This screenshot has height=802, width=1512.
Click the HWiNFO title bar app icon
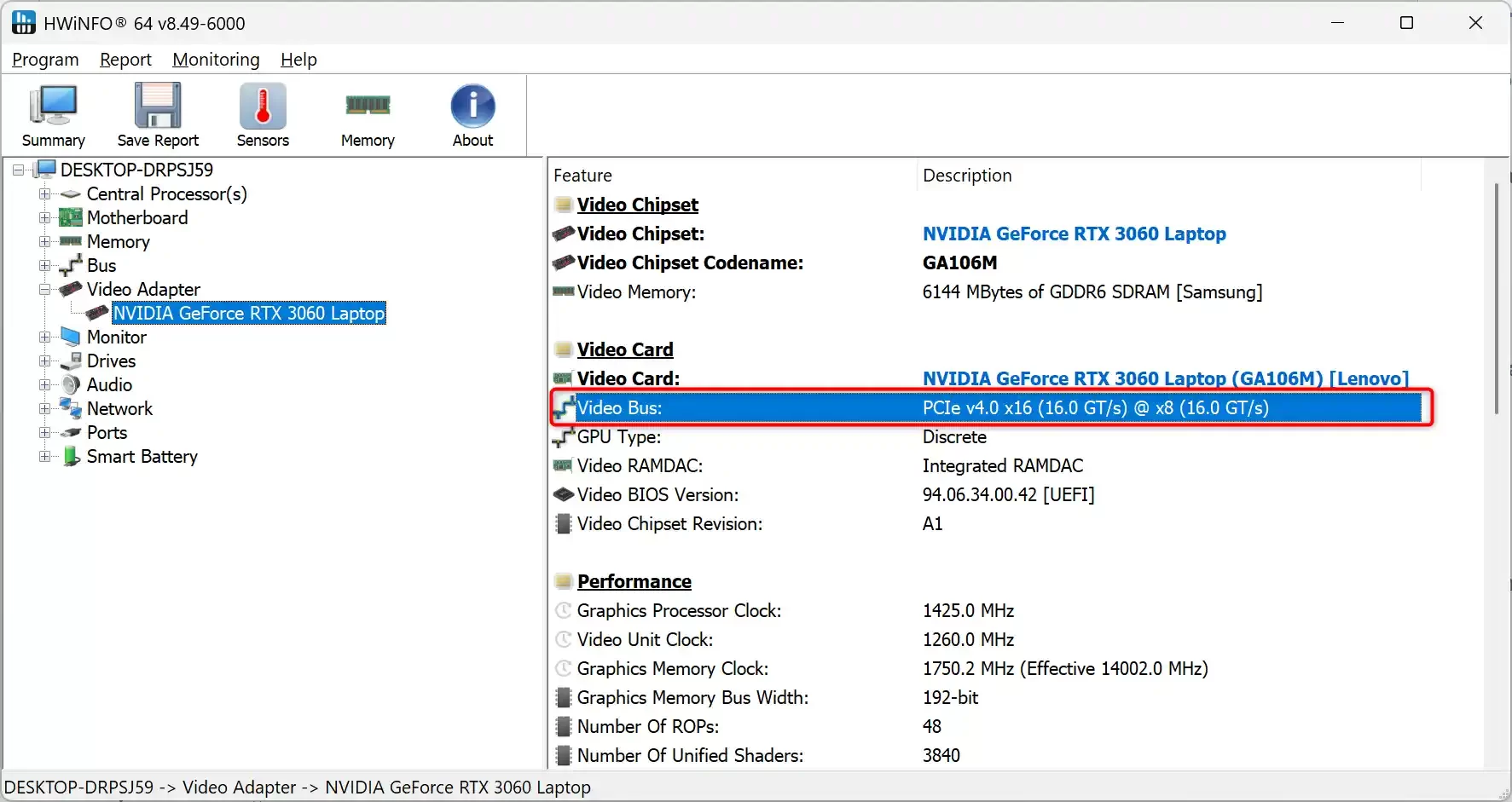(24, 23)
